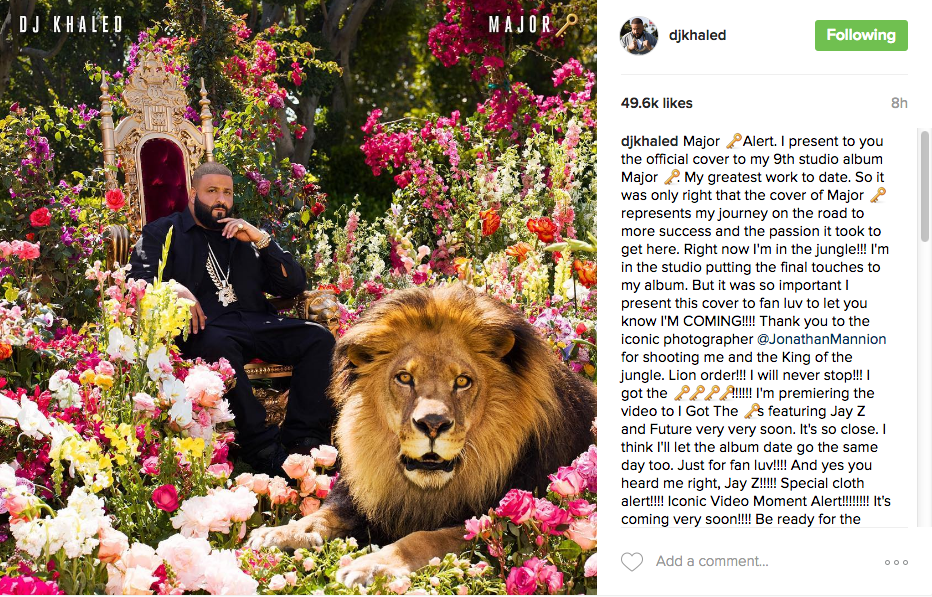Screen dimensions: 932x597
Task: View the 49.6k likes list
Action: click(x=656, y=103)
